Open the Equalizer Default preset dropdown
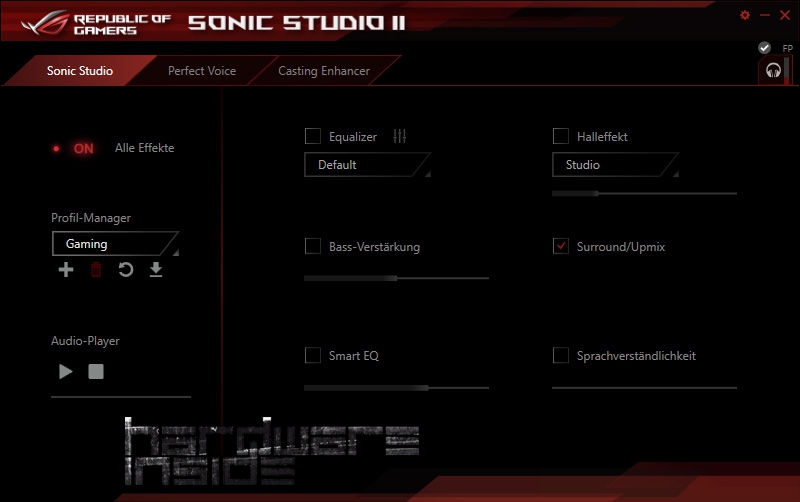The image size is (800, 502). click(367, 165)
